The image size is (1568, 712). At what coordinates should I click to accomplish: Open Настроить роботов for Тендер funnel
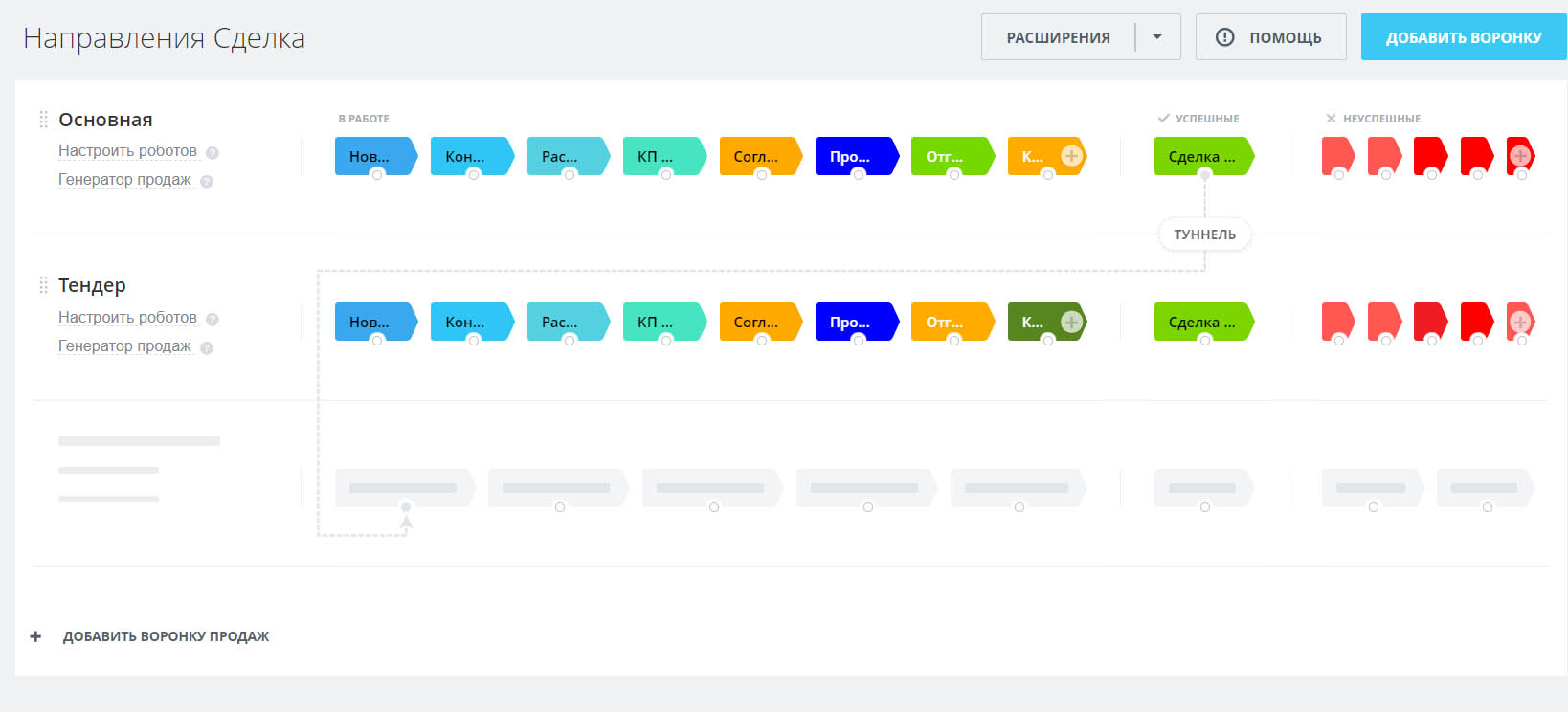click(x=127, y=318)
